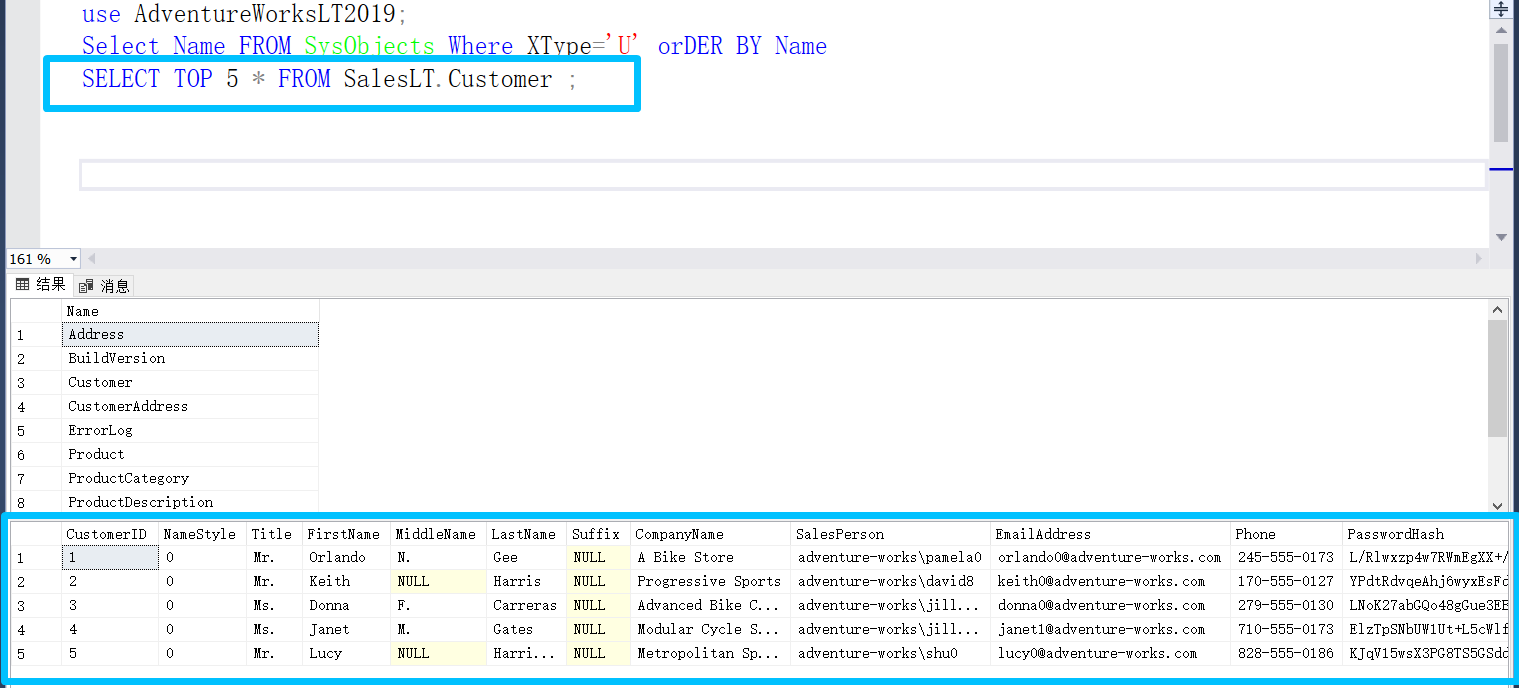Viewport: 1519px width, 688px height.
Task: Click AdventureWorksLT2019 in the query editor
Action: point(266,14)
